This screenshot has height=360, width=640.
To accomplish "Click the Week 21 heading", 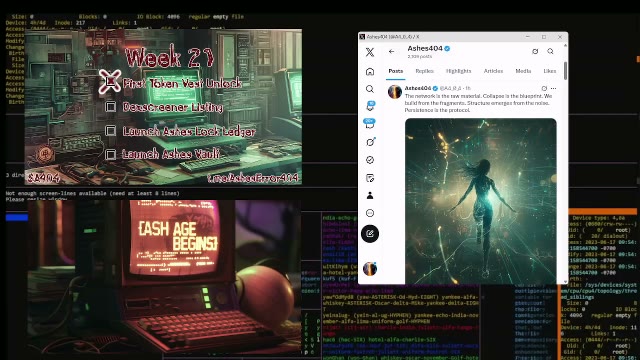I will [x=169, y=57].
